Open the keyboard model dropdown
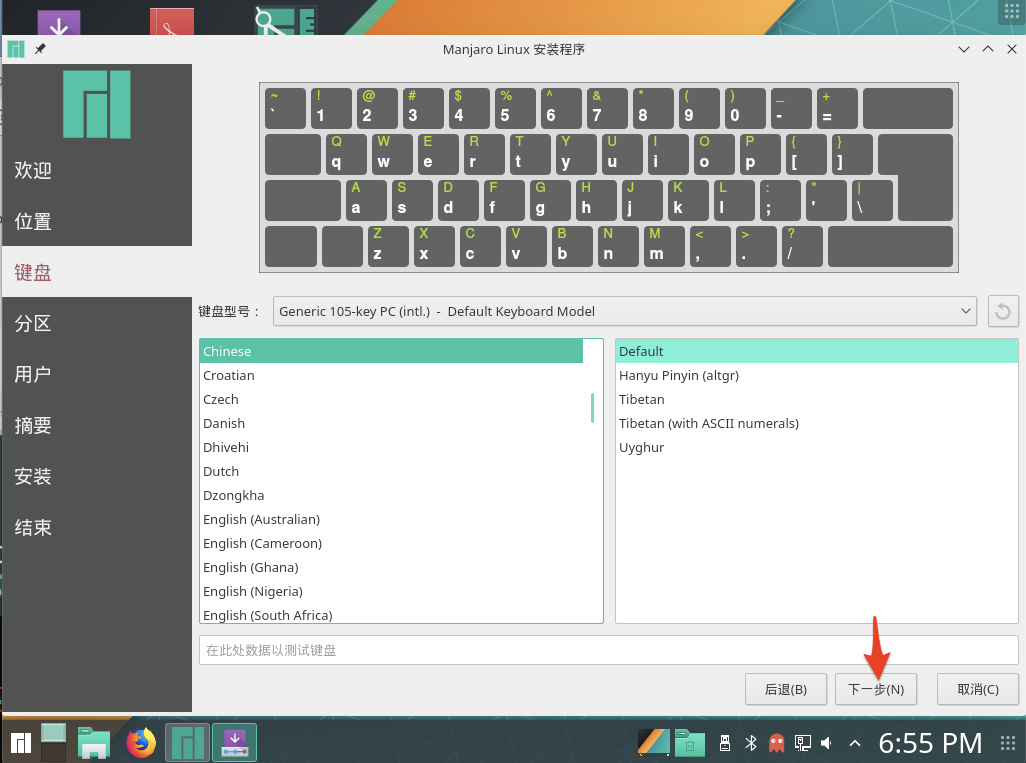Screen dimensions: 1026x763 click(x=624, y=311)
